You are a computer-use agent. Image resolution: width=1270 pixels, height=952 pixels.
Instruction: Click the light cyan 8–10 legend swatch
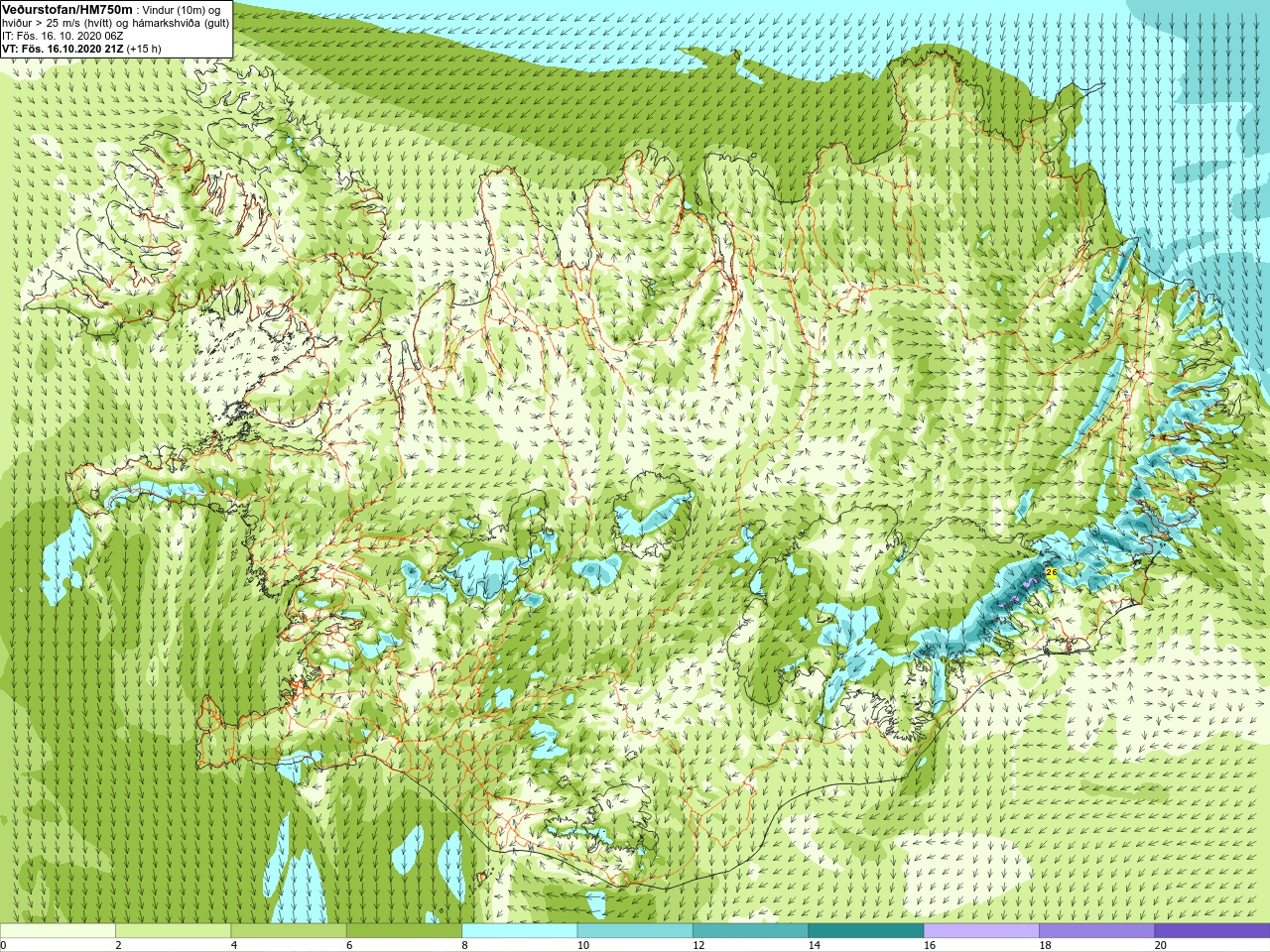click(519, 931)
